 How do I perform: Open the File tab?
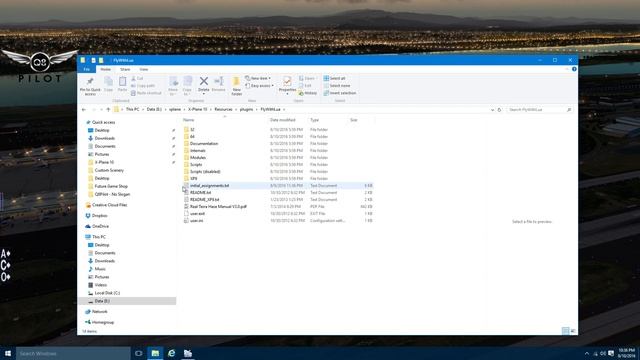[x=87, y=69]
